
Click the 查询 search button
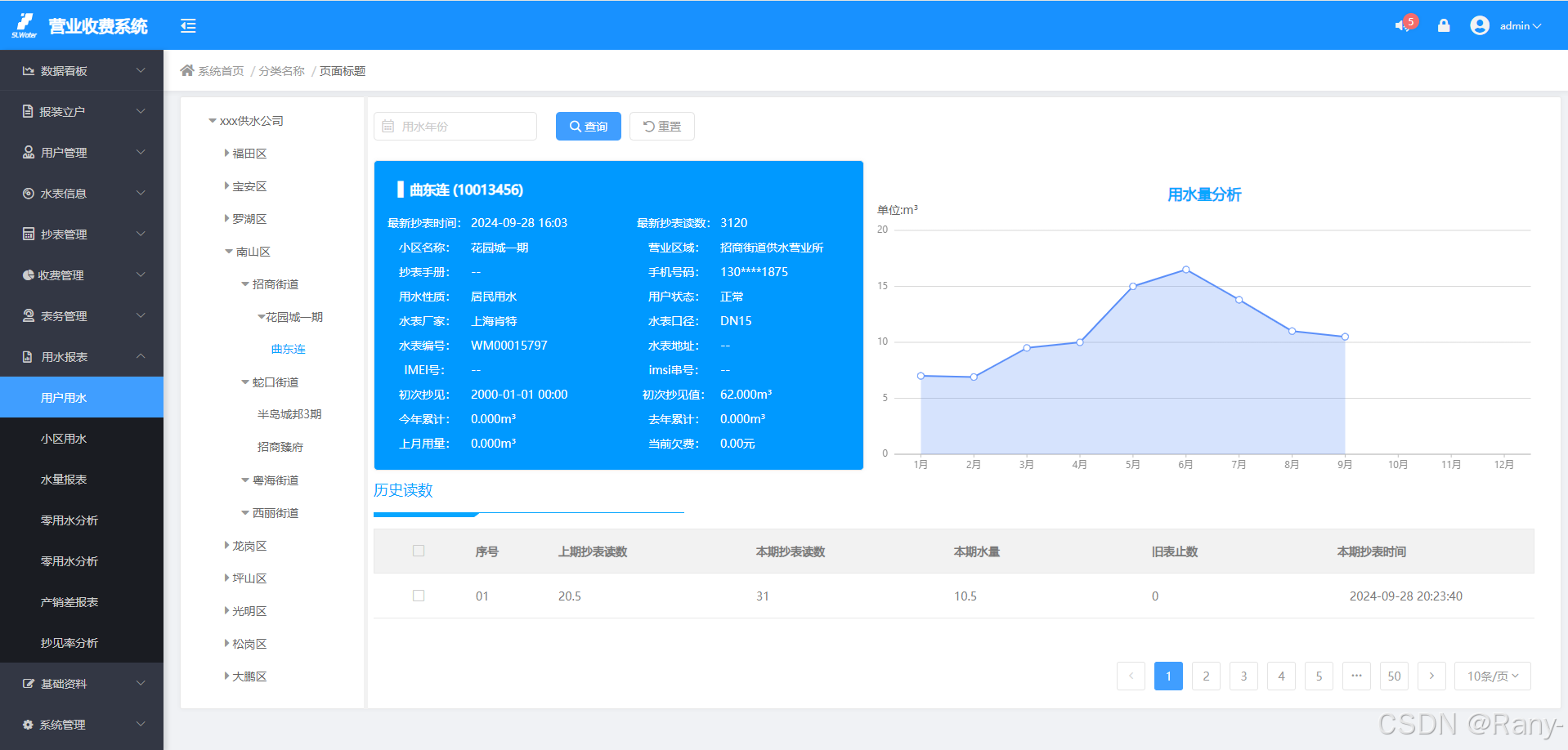tap(589, 127)
